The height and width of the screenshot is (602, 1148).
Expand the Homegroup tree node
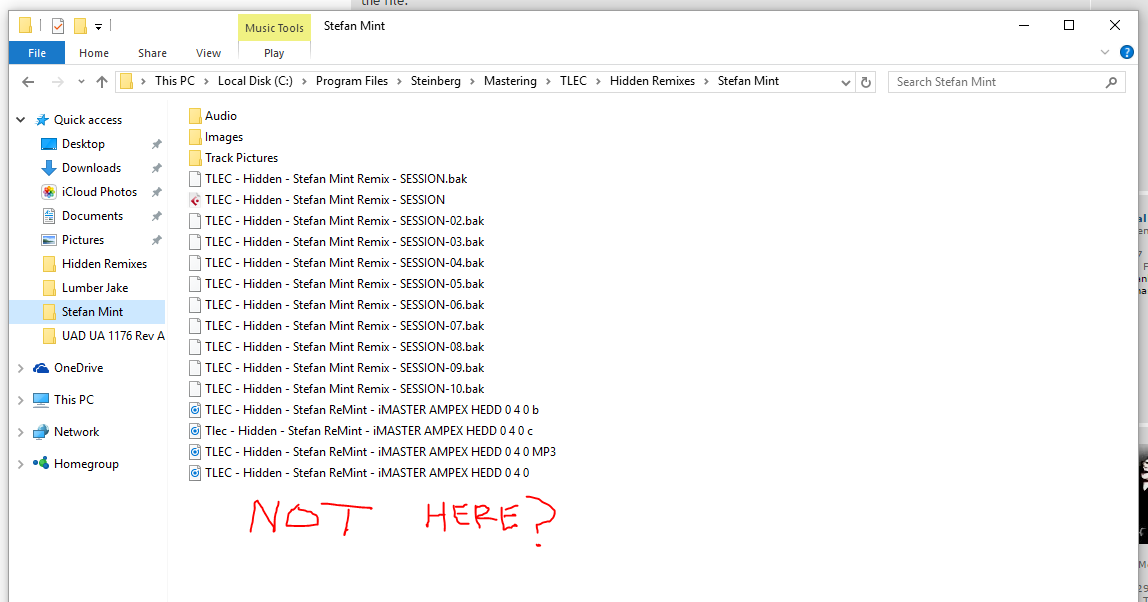tap(20, 464)
